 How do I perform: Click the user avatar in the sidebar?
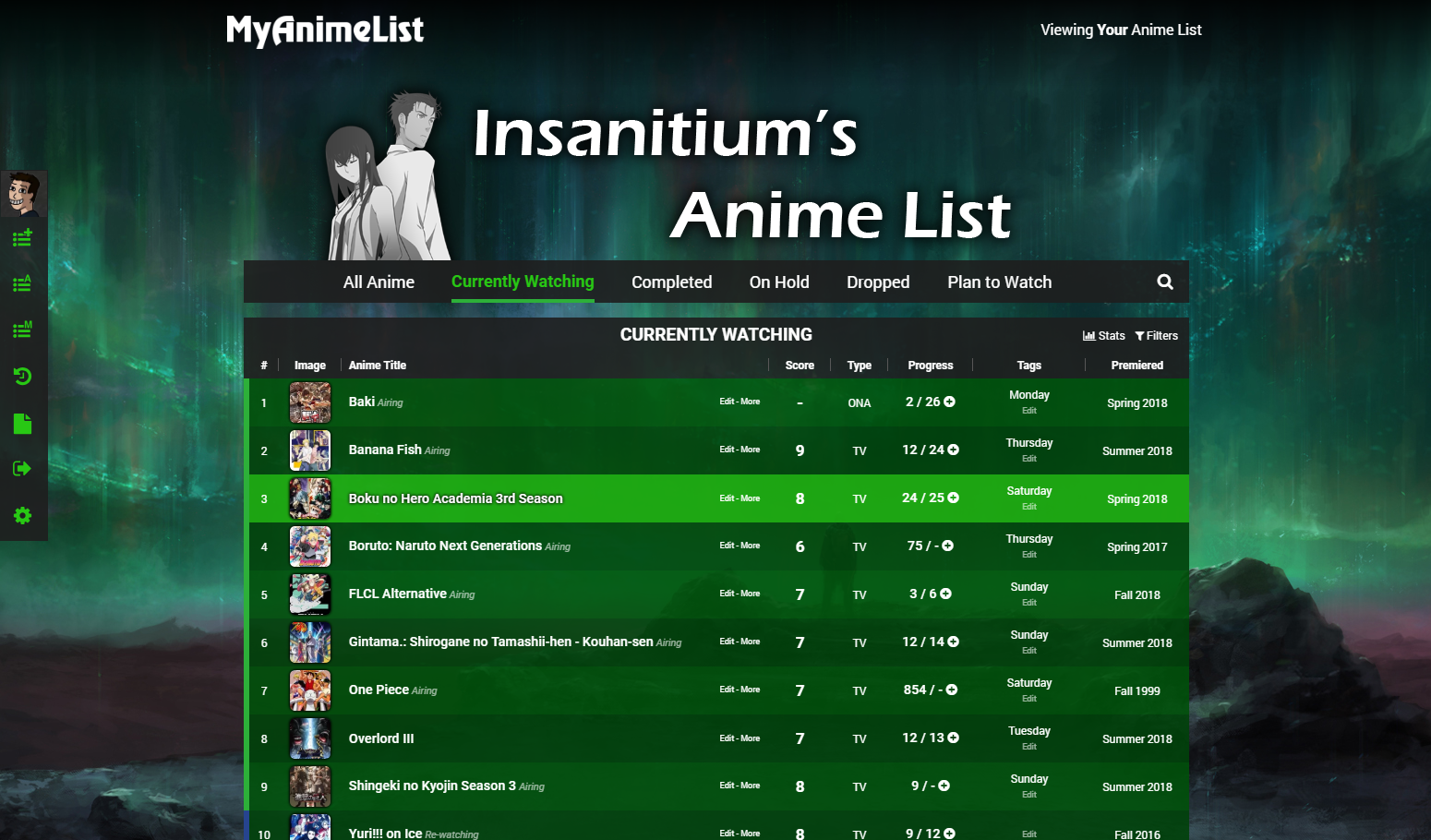tap(23, 194)
